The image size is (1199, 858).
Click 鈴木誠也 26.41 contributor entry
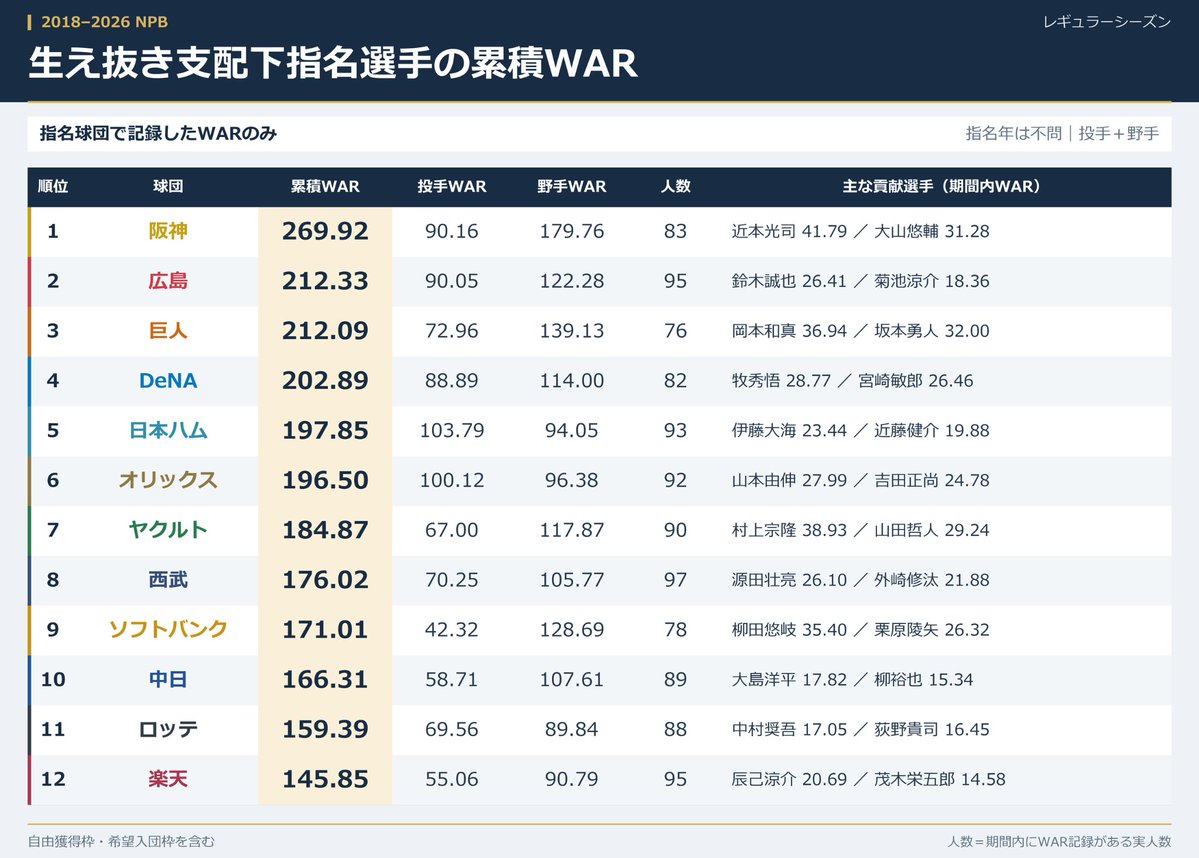tap(789, 281)
